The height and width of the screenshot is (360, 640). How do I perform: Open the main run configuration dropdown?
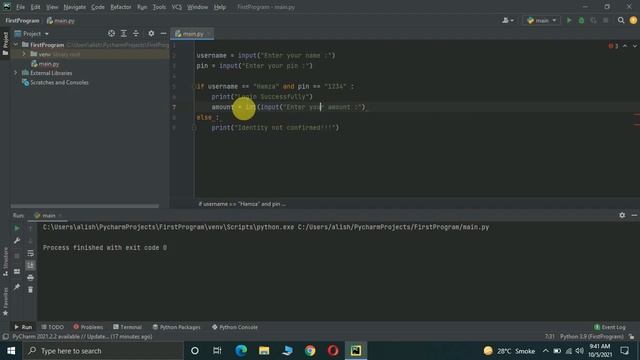[542, 20]
